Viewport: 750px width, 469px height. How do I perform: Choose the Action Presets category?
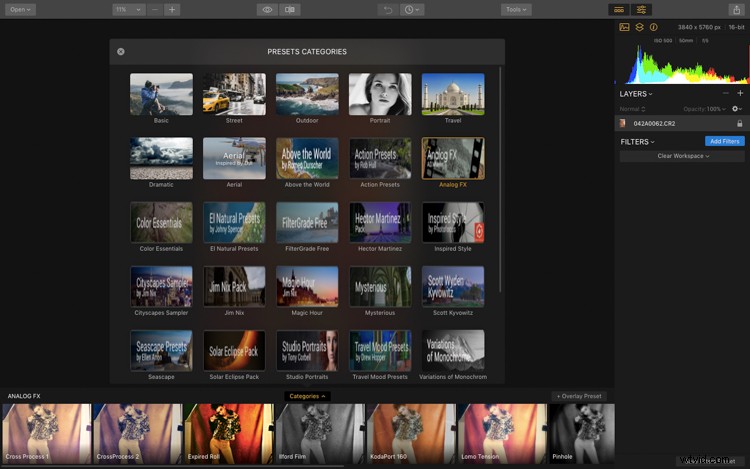(x=380, y=163)
